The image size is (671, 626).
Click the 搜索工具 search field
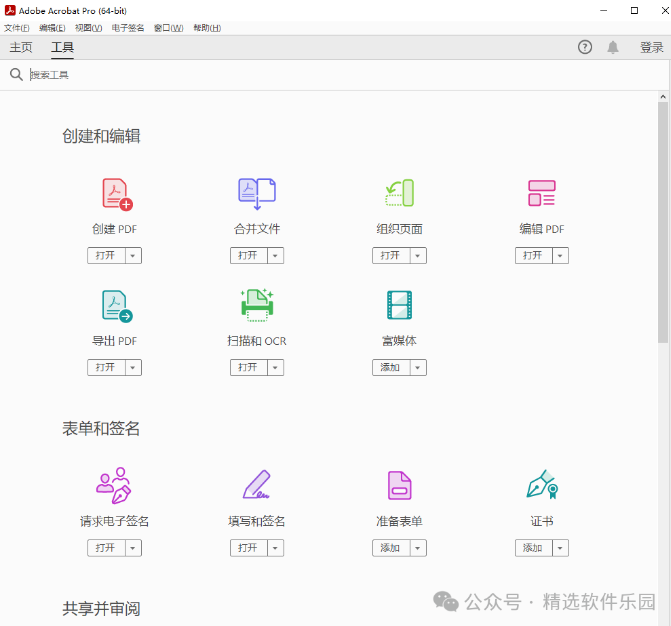pyautogui.click(x=200, y=75)
